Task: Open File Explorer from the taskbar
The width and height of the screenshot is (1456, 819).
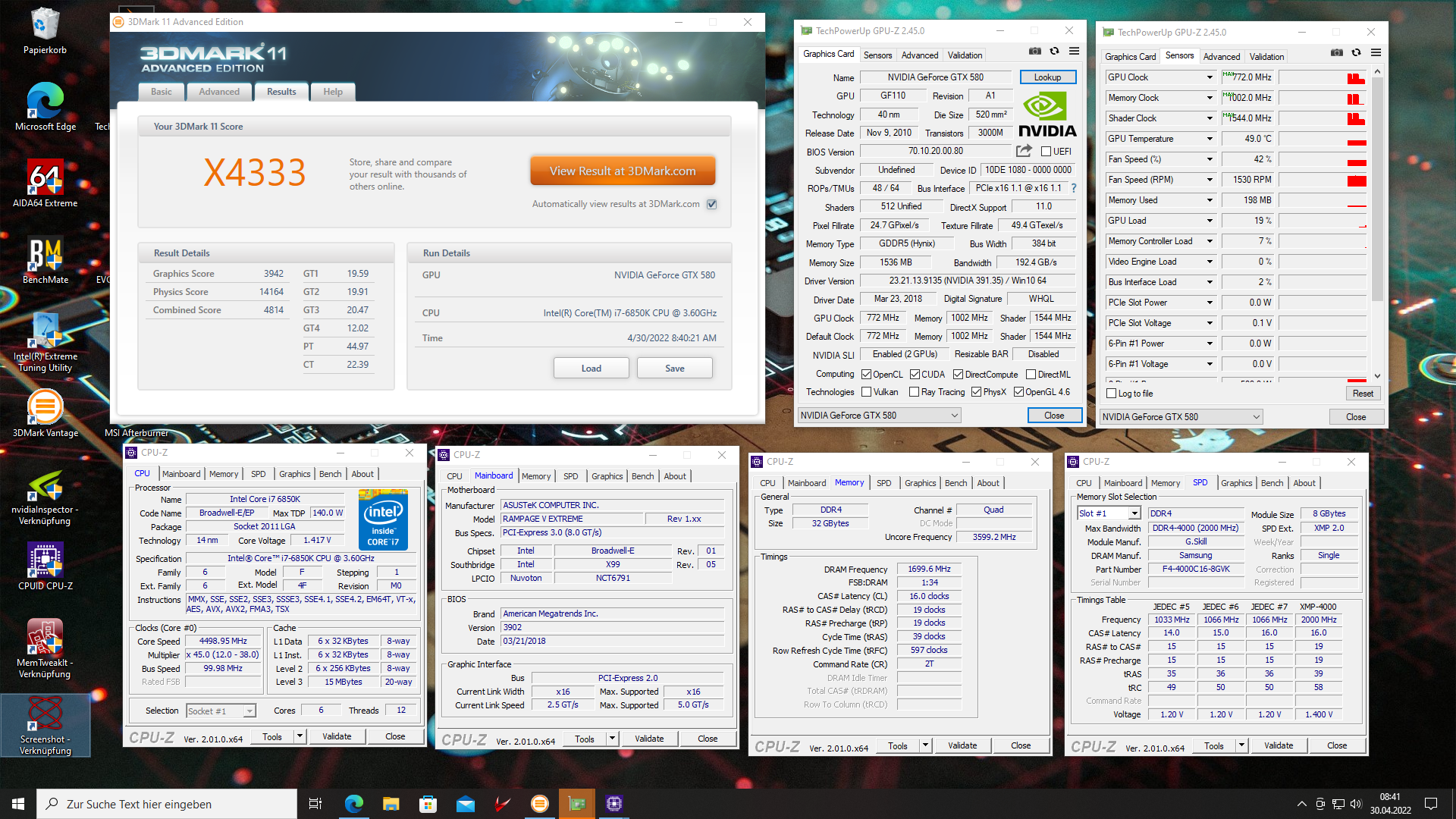Action: coord(391,804)
